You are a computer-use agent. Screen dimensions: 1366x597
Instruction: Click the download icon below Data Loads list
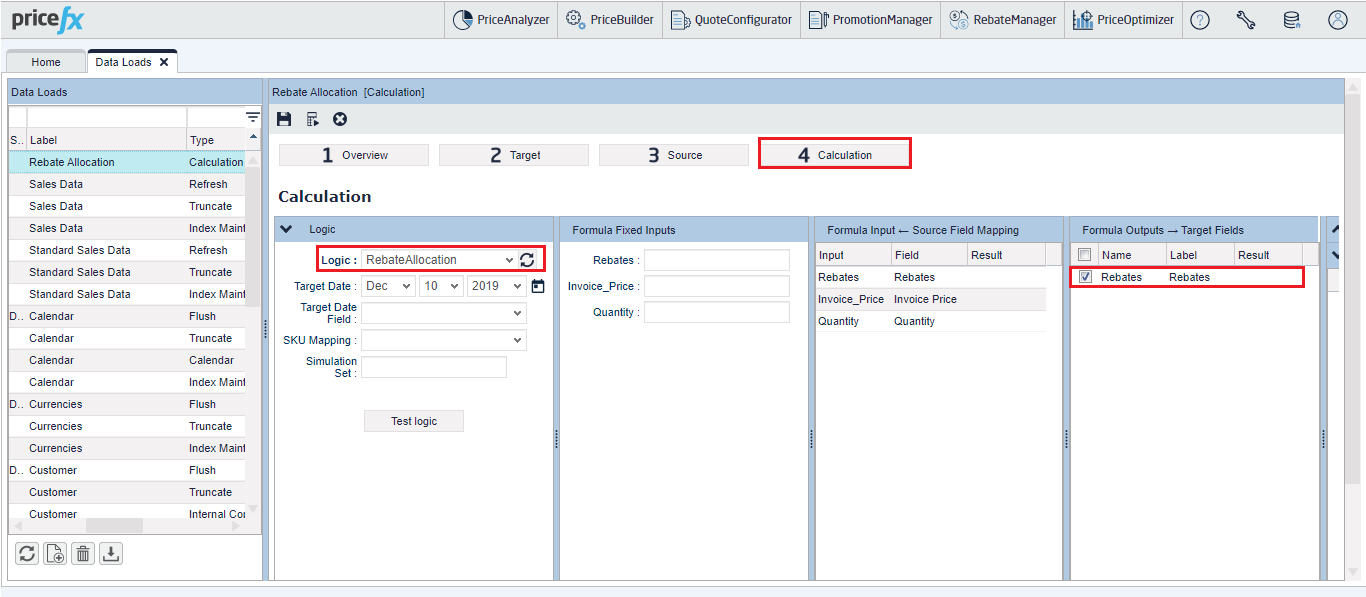[111, 553]
